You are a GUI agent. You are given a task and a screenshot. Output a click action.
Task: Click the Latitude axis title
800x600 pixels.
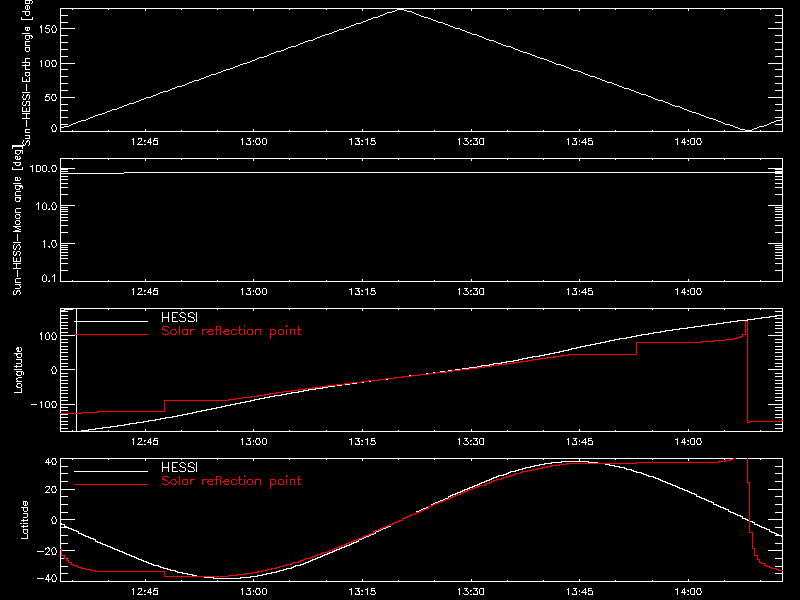(x=24, y=520)
